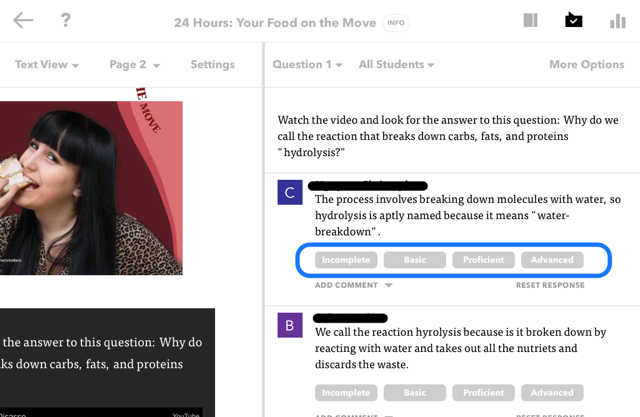
Task: Click student B's answer text 'We call the reaction hyrolysis'
Action: [x=460, y=348]
